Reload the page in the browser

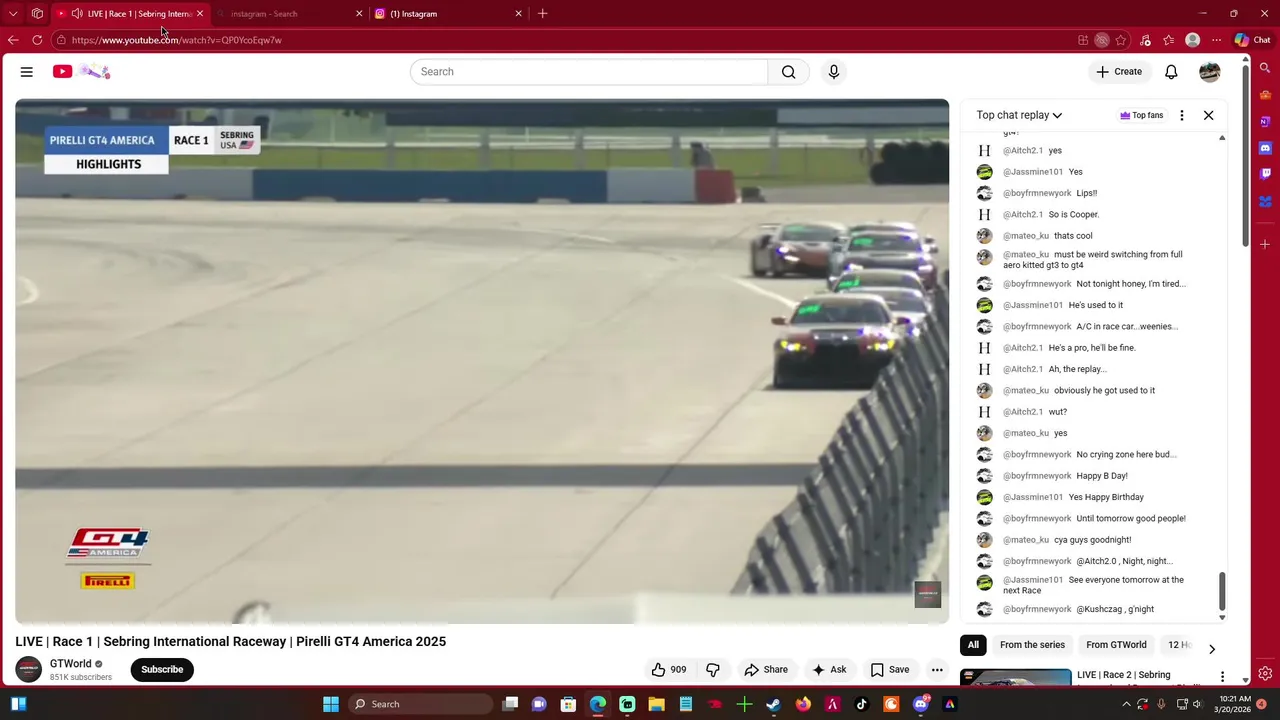(37, 40)
